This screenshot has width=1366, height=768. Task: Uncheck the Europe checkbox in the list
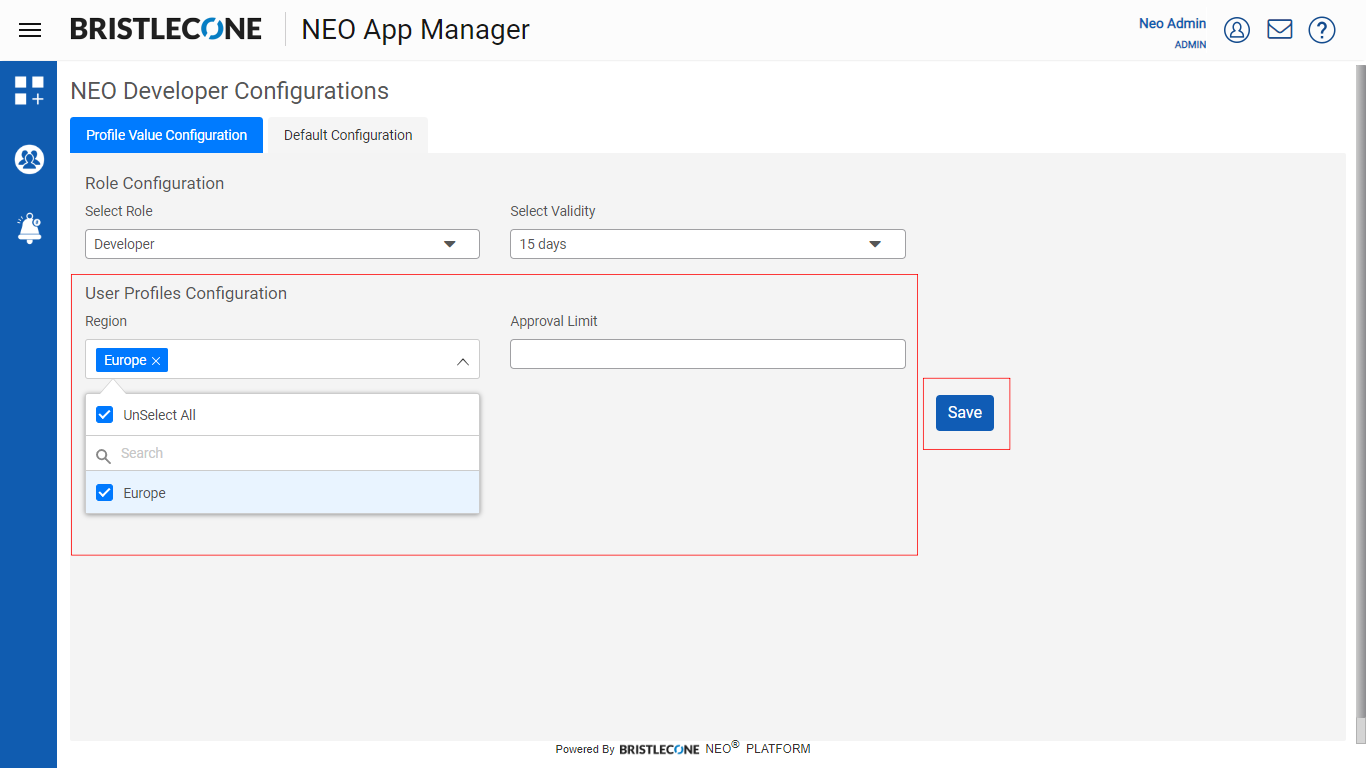[x=104, y=492]
